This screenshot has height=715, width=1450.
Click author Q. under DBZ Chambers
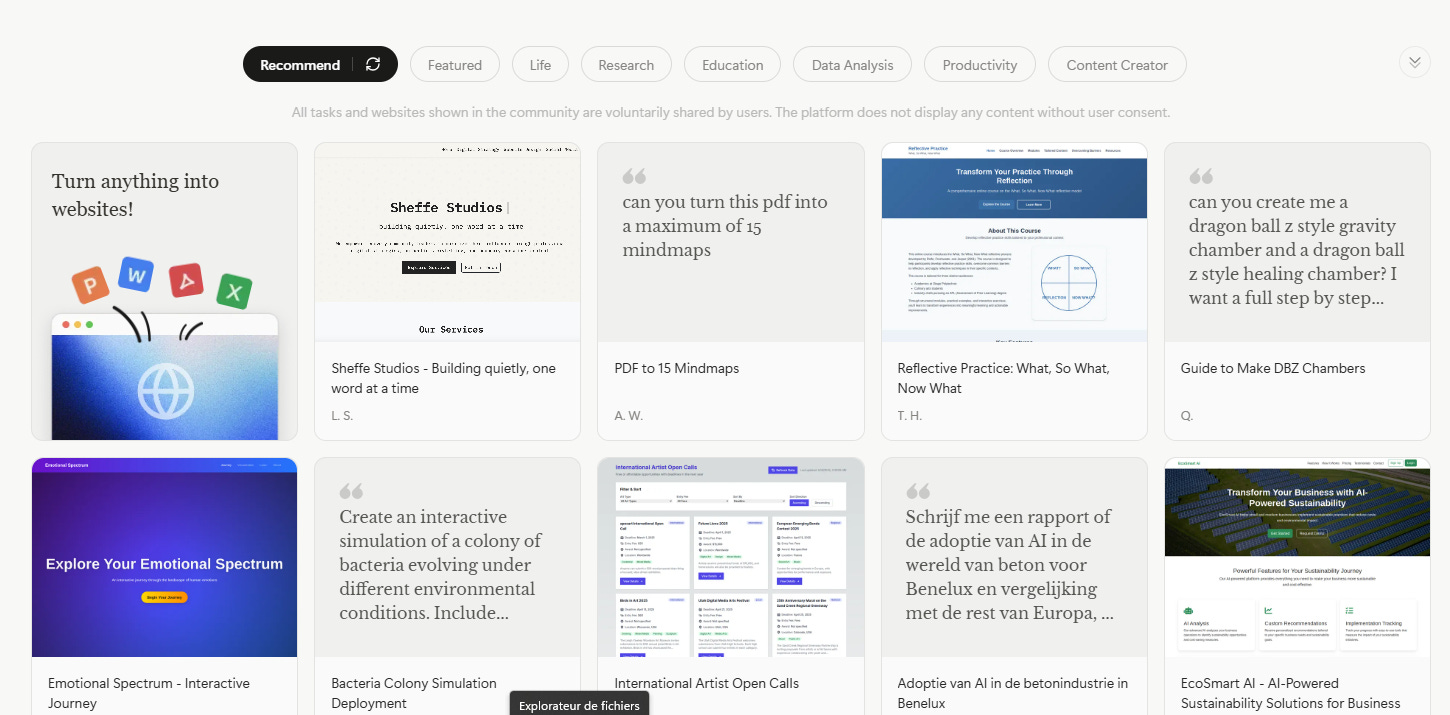pyautogui.click(x=1187, y=415)
